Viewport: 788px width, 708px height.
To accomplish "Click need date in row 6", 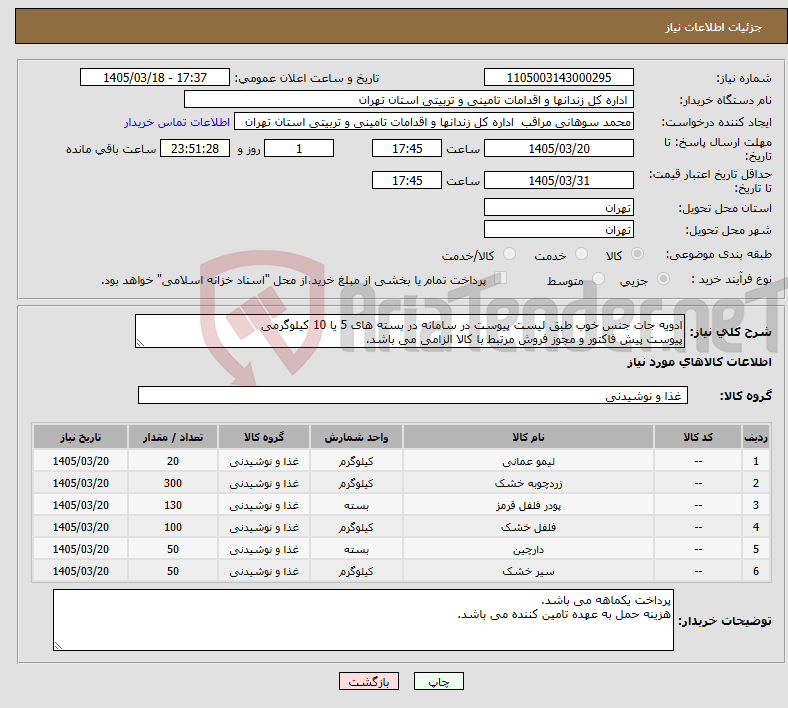I will (x=80, y=572).
